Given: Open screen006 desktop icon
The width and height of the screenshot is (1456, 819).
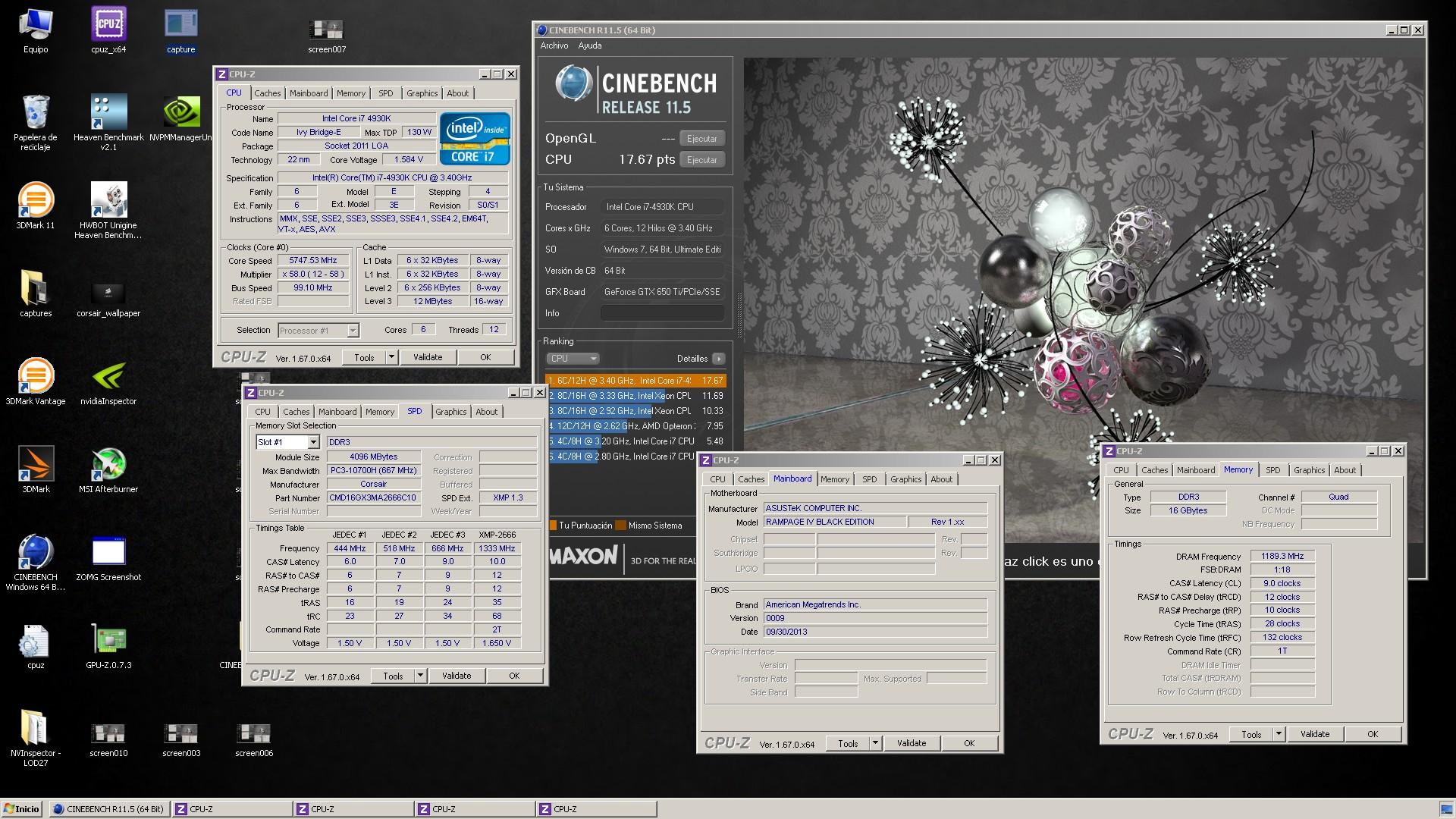Looking at the screenshot, I should 254,740.
